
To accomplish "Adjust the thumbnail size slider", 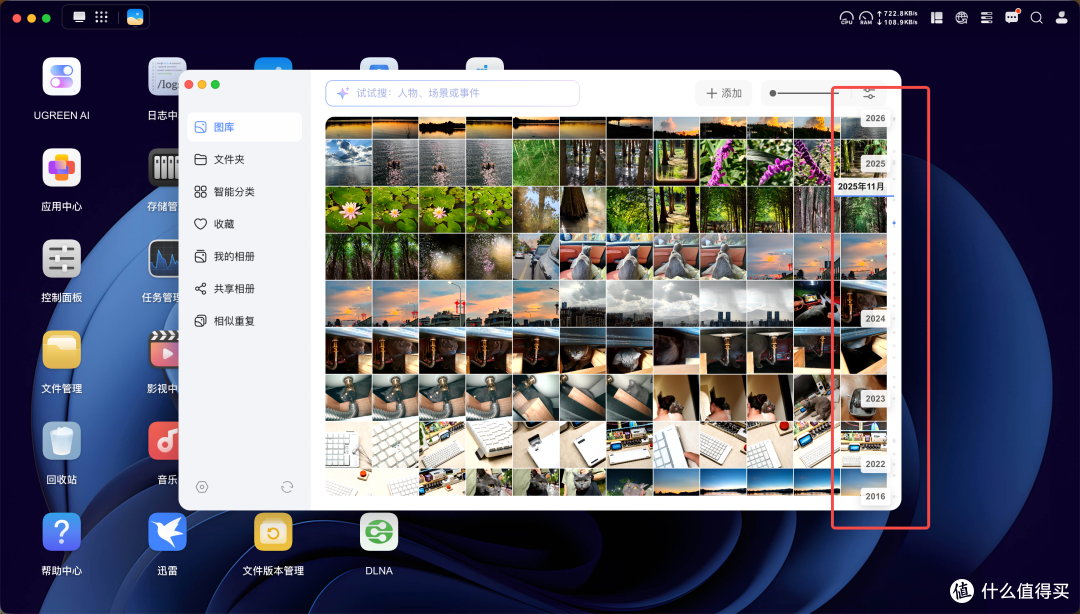I will coord(804,93).
